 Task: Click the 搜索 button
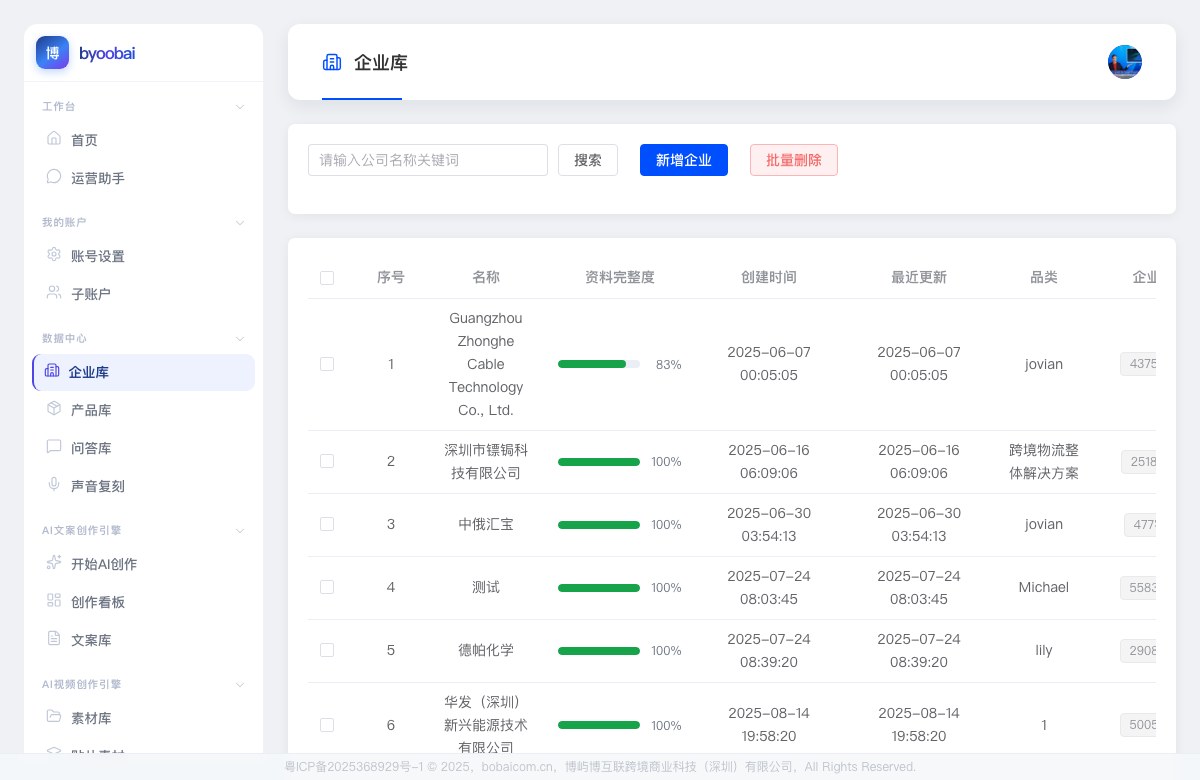588,160
